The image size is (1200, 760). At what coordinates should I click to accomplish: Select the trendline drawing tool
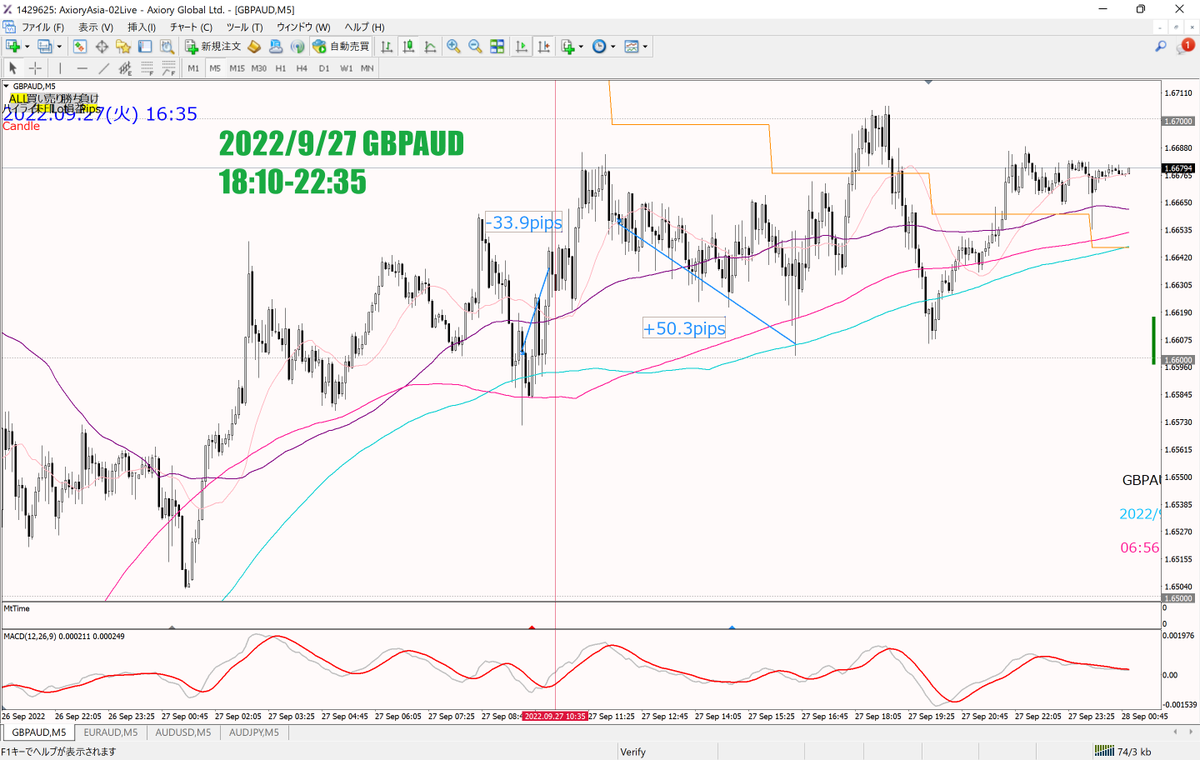click(x=104, y=68)
